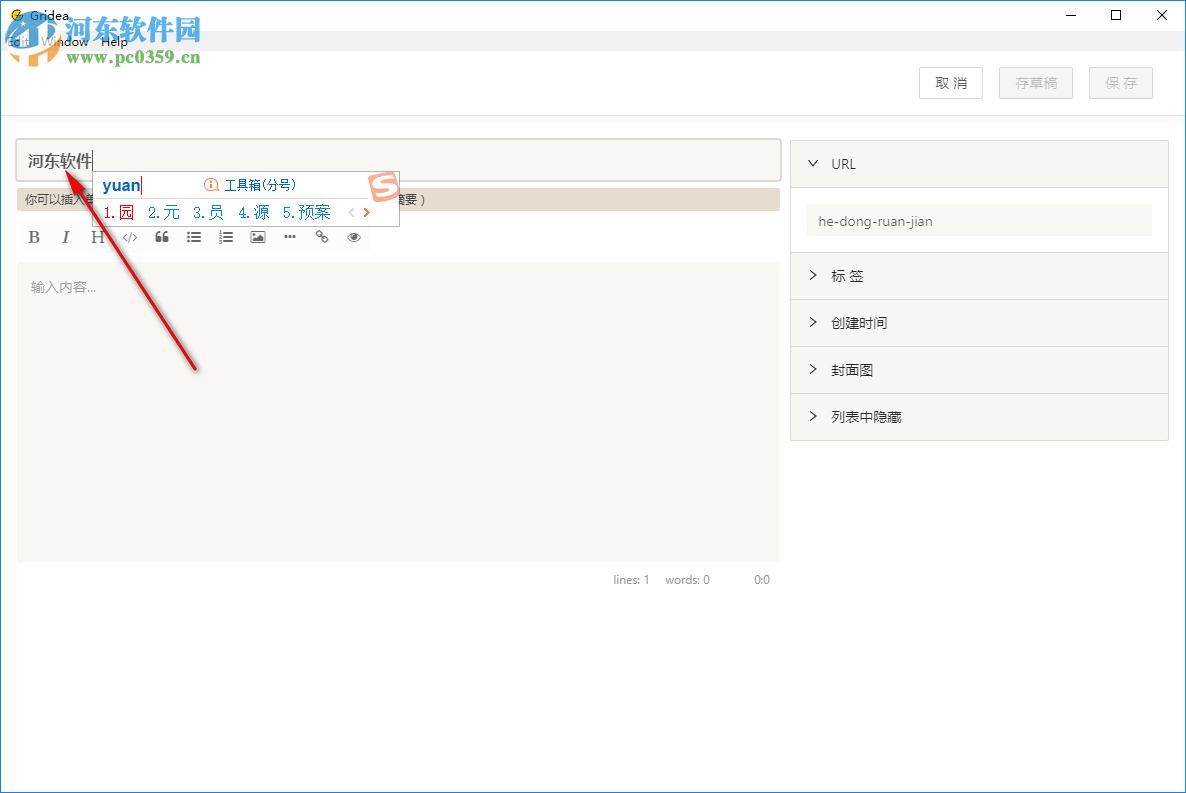Insert a code block with the </> icon

[129, 237]
